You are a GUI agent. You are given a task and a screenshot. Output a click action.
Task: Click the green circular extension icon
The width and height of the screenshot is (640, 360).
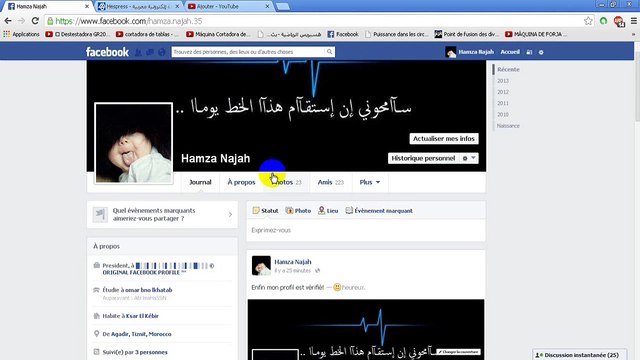[603, 21]
